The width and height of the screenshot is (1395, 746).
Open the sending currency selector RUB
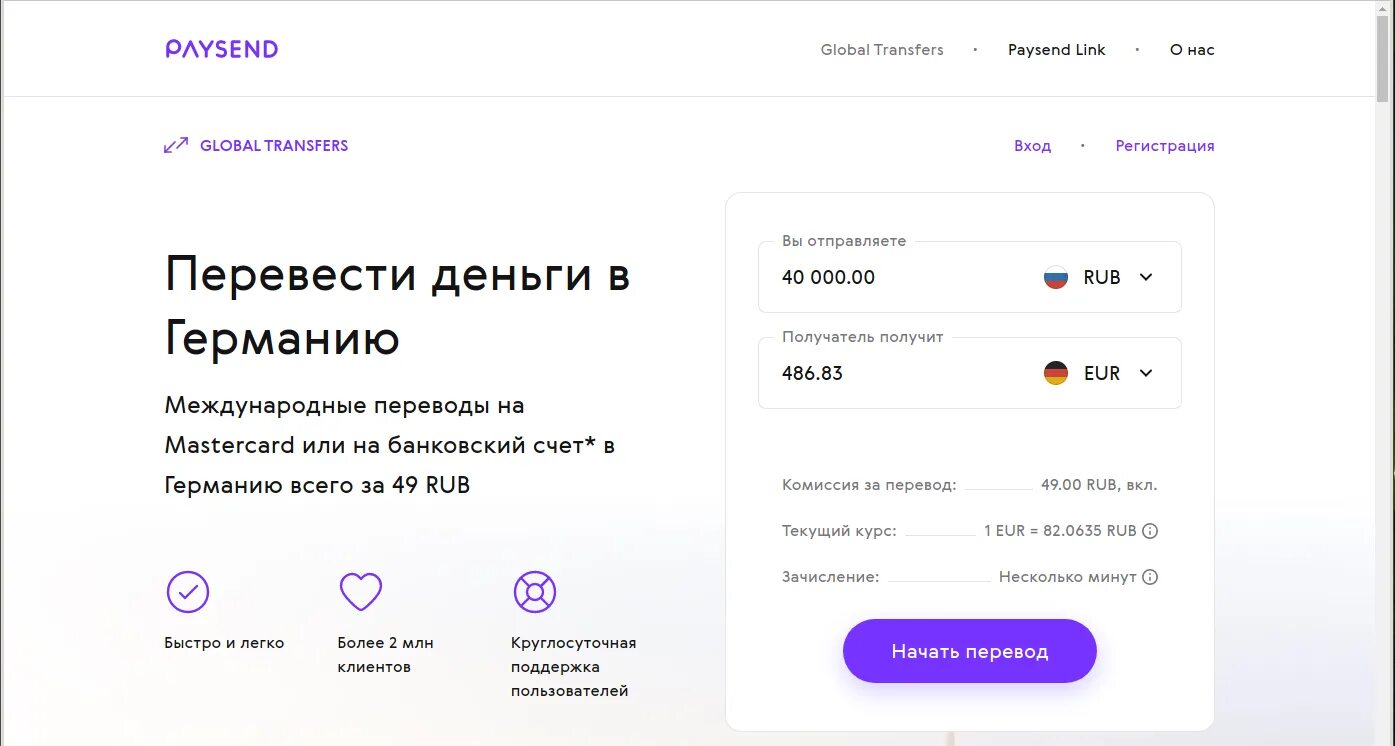pyautogui.click(x=1099, y=277)
